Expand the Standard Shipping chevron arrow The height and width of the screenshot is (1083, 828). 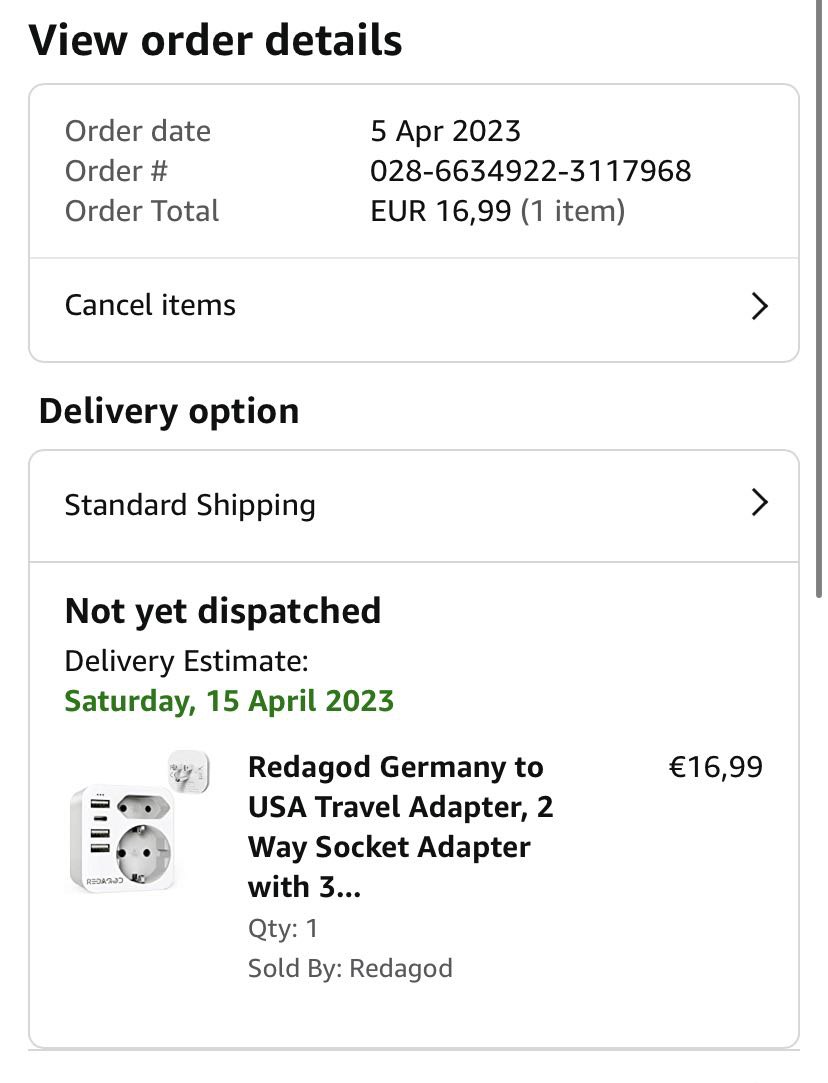pyautogui.click(x=759, y=502)
